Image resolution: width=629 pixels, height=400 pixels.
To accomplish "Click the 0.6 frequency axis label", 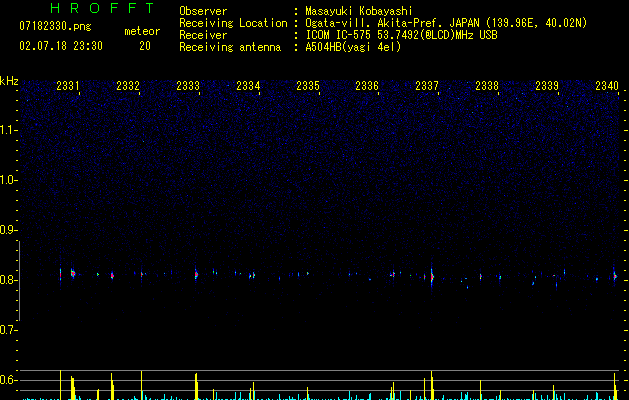I will (8, 380).
